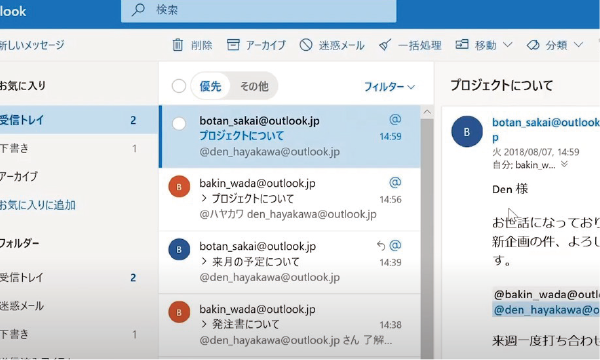Click sender link botan_sakai in reading pane
The width and height of the screenshot is (600, 360).
tap(546, 129)
